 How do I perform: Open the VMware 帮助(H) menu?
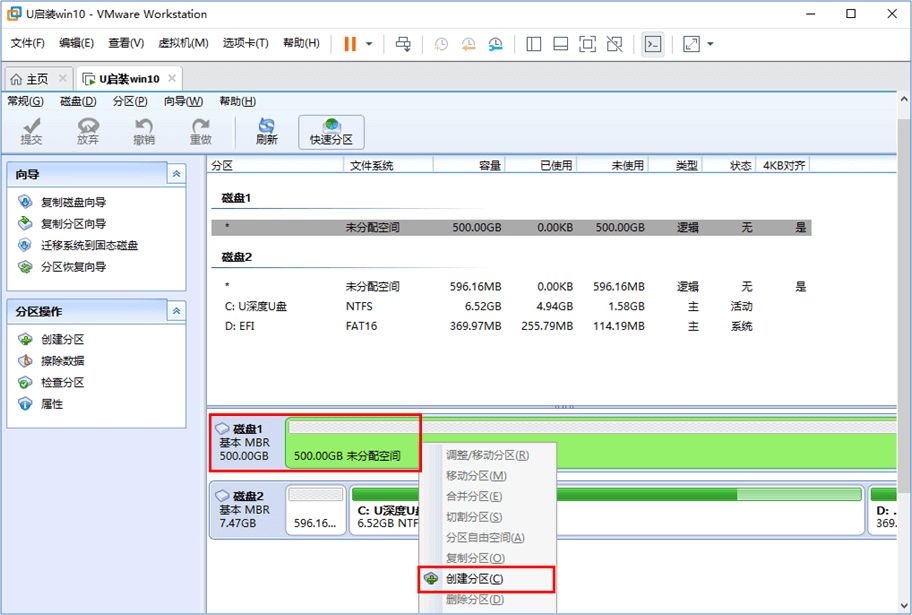point(301,42)
